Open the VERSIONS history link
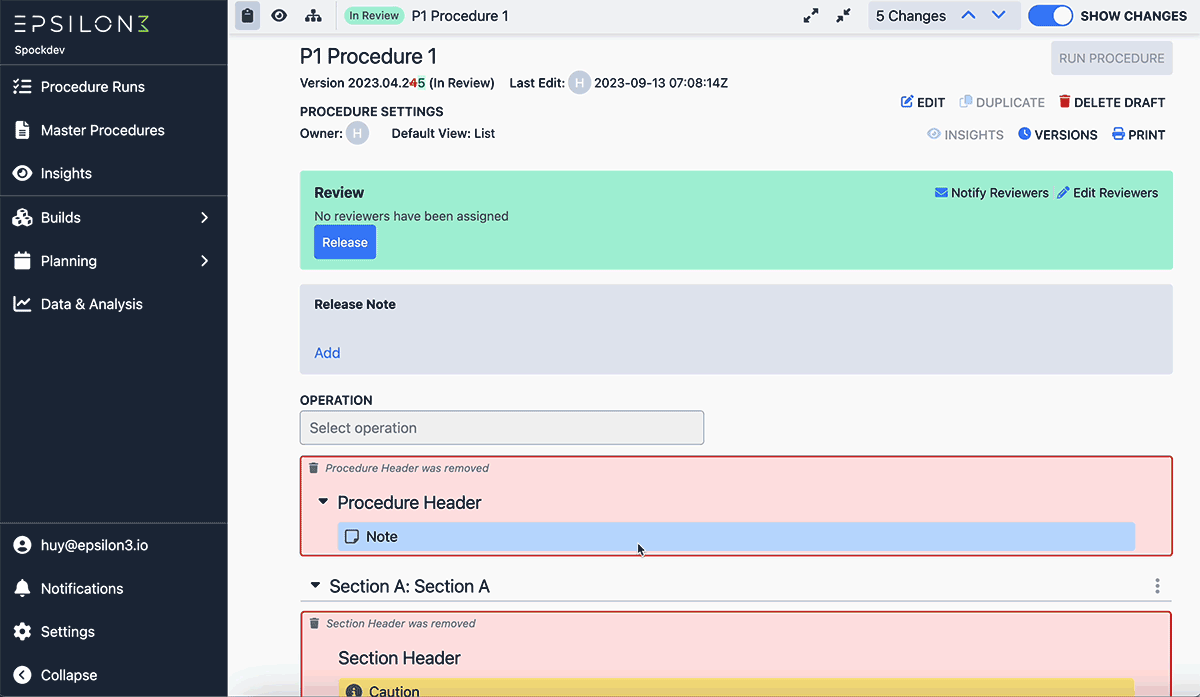The height and width of the screenshot is (697, 1200). pos(1058,134)
